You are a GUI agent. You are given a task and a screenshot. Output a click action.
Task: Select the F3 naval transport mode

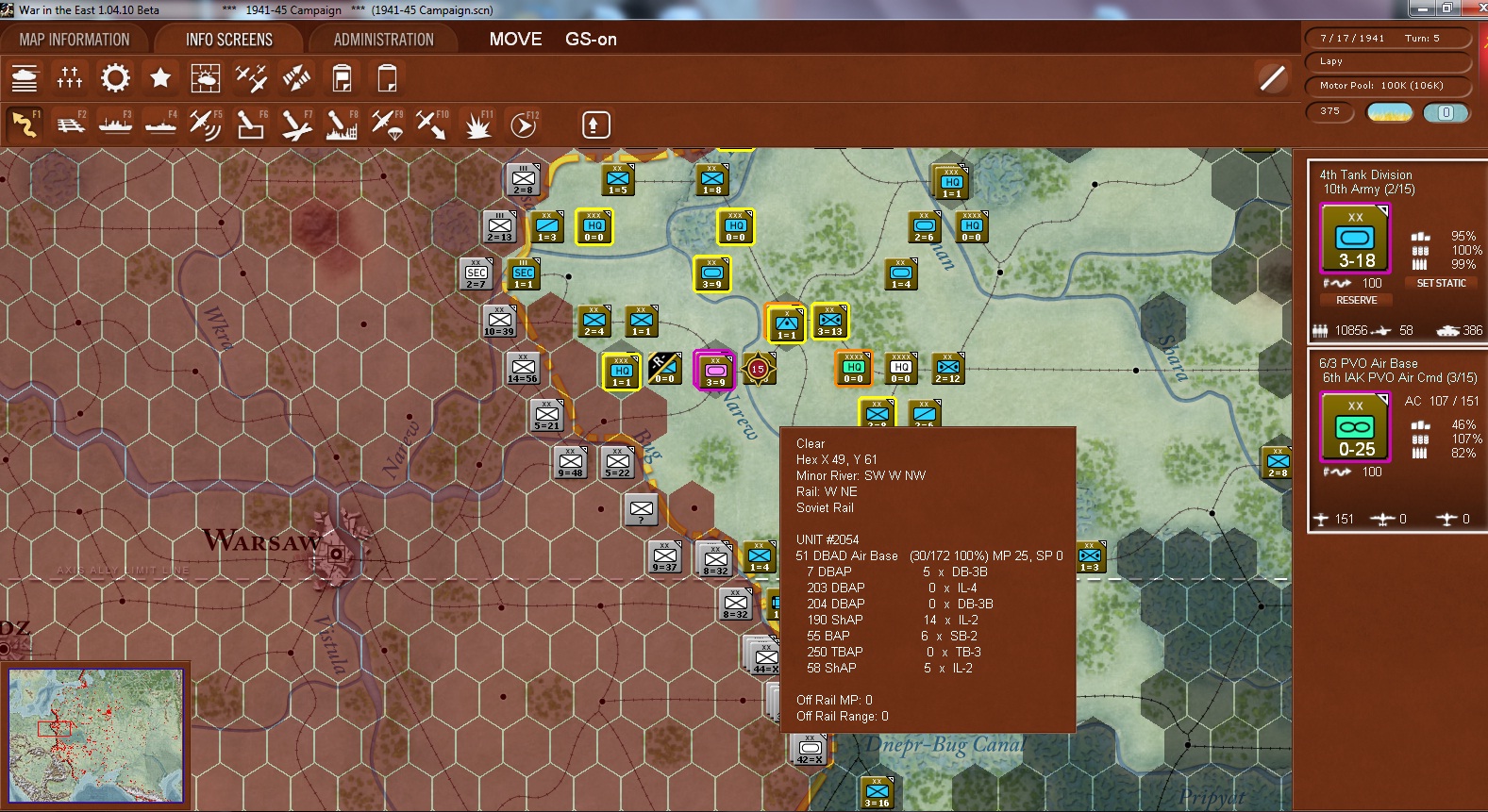point(115,124)
